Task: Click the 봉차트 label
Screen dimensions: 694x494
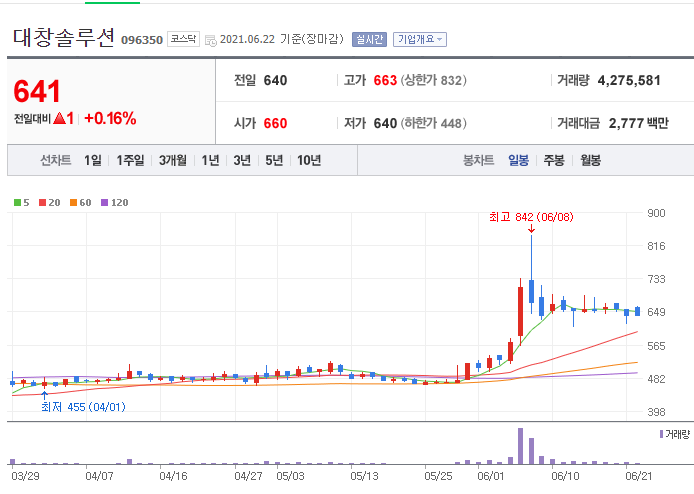Action: [x=478, y=160]
